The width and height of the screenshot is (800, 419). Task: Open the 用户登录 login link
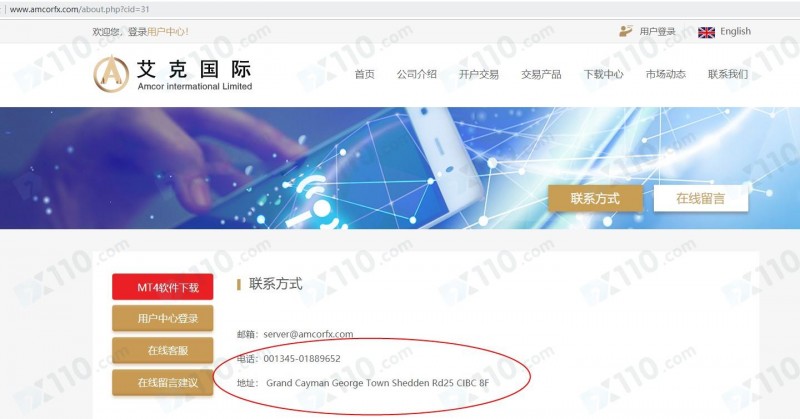pyautogui.click(x=657, y=32)
